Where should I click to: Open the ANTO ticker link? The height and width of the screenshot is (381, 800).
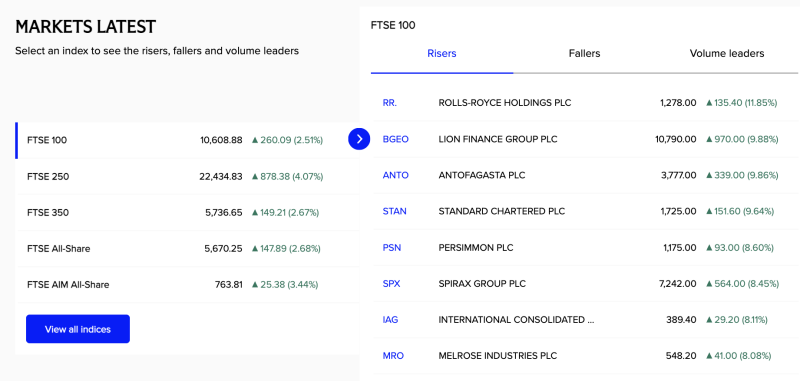[x=395, y=175]
